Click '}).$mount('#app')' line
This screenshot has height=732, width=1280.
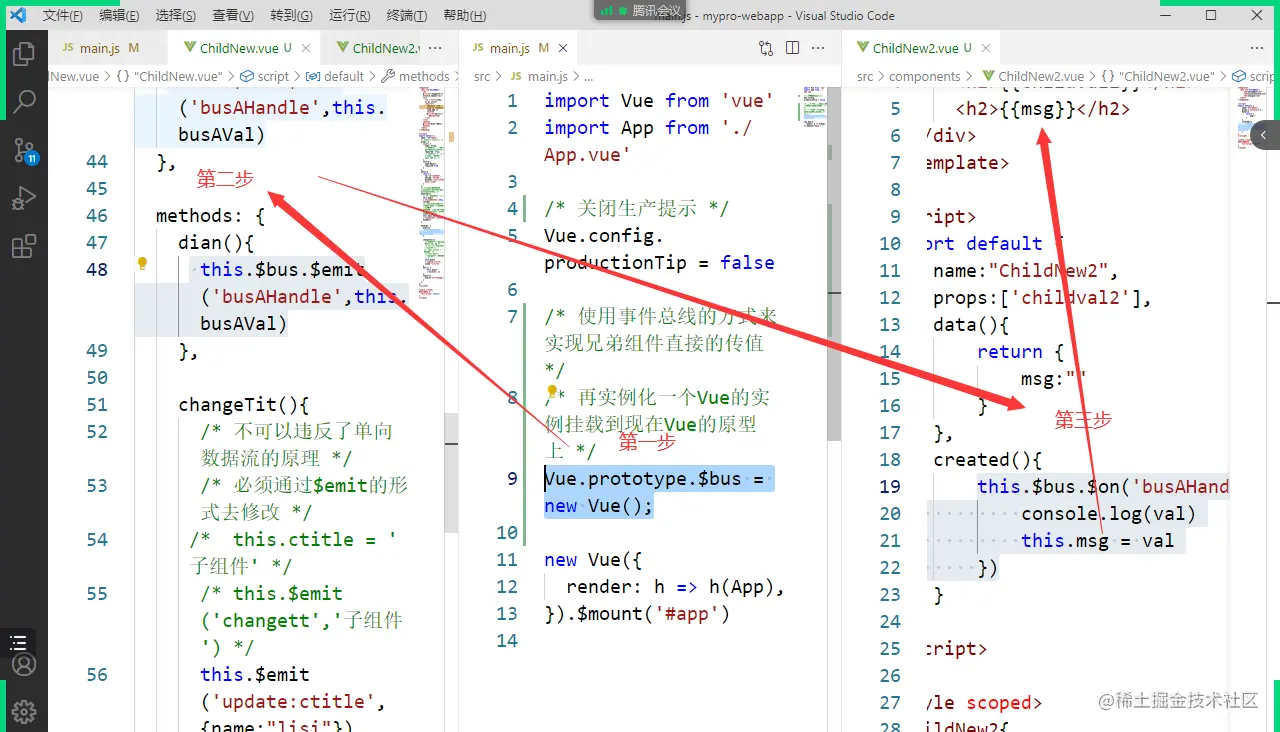[x=637, y=613]
